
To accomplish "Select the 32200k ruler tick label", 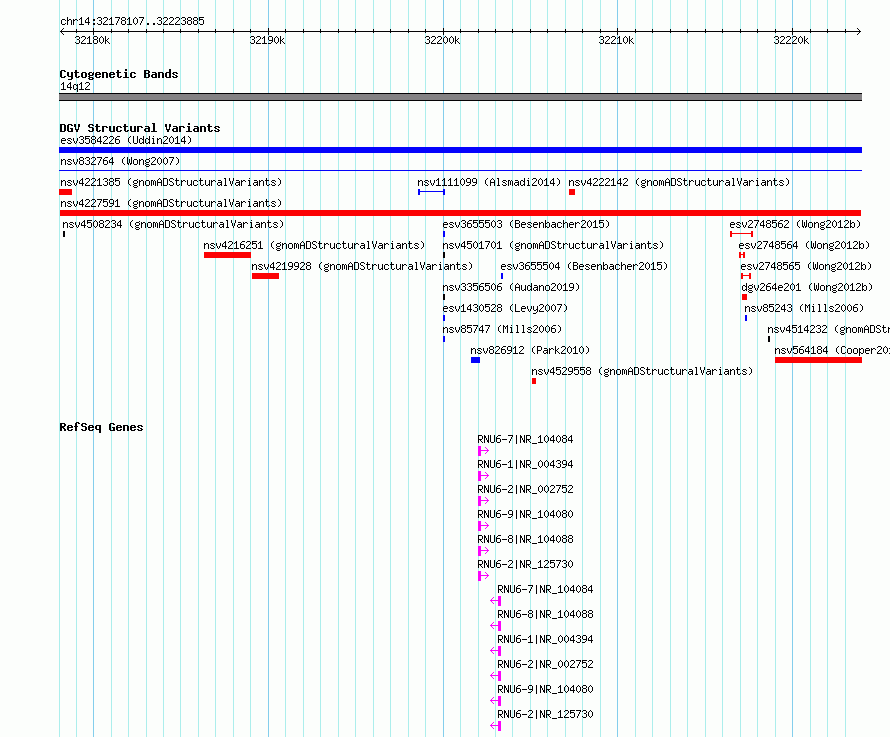I will [x=442, y=40].
